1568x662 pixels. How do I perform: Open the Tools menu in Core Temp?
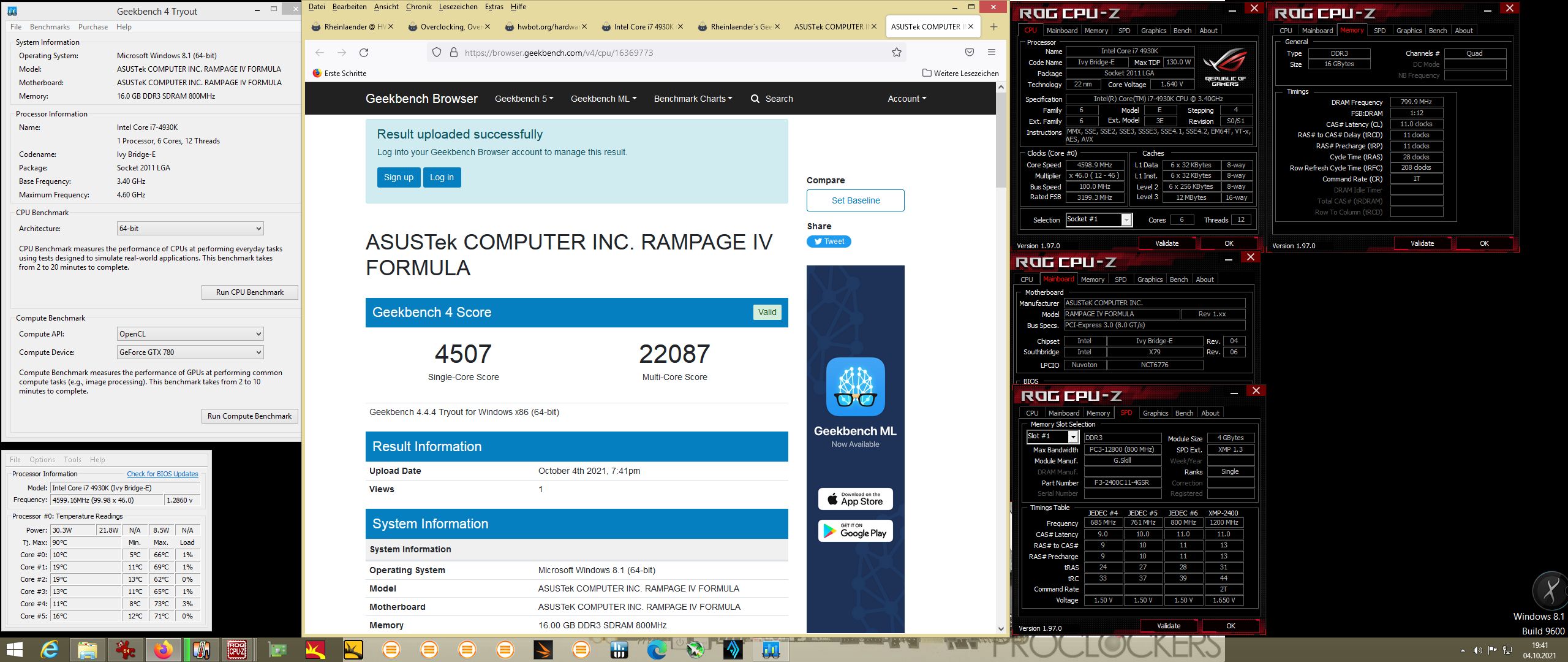pyautogui.click(x=72, y=460)
